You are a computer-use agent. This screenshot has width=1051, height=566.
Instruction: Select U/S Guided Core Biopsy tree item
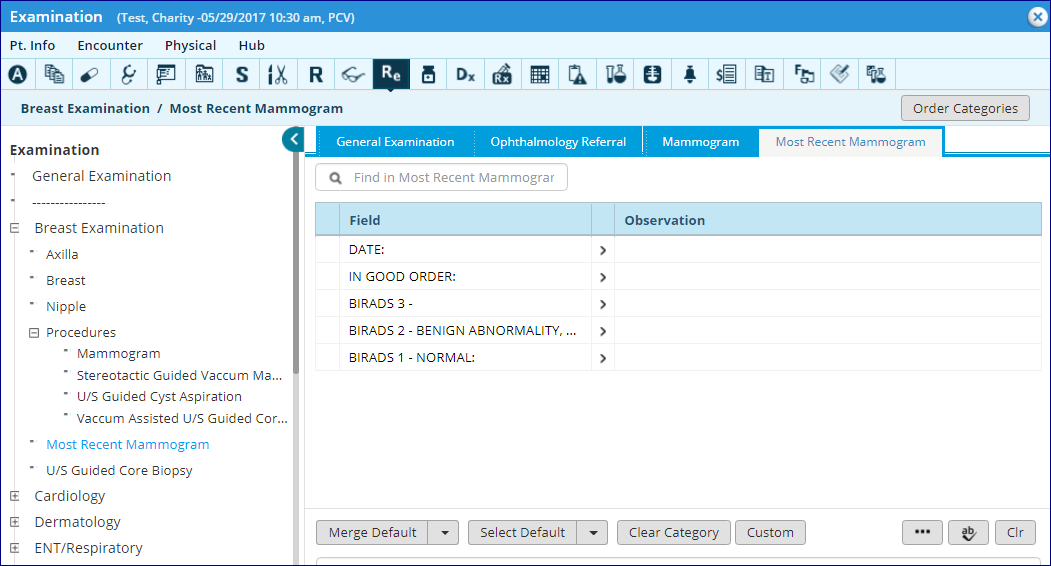pos(119,471)
